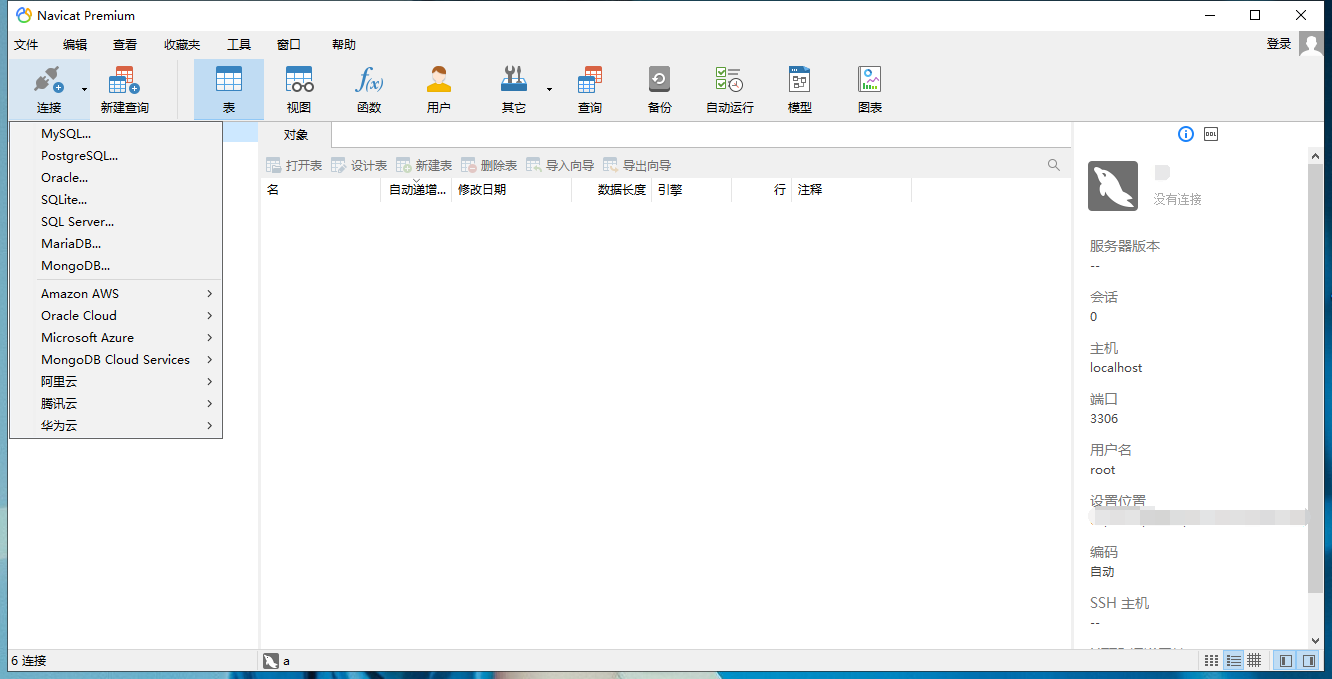Switch to detail list view

pyautogui.click(x=1233, y=661)
